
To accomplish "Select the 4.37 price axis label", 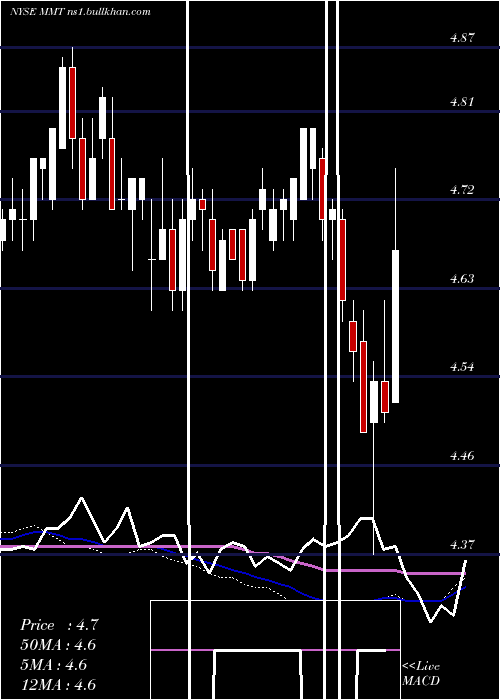I will point(462,545).
